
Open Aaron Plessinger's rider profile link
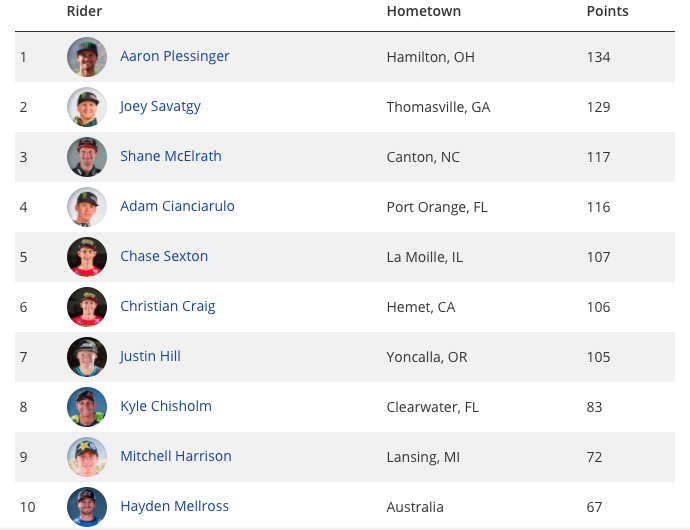tap(175, 56)
